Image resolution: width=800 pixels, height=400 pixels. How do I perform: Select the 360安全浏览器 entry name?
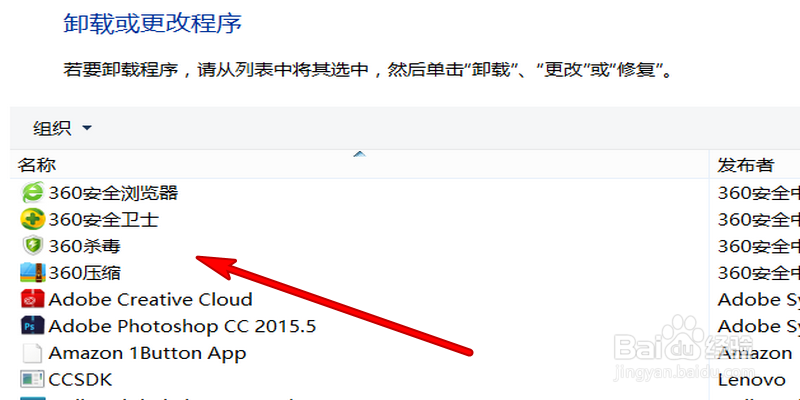click(x=113, y=193)
